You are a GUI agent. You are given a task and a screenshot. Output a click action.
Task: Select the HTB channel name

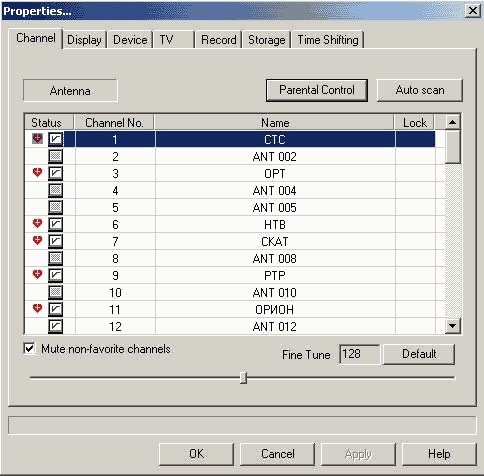click(x=275, y=224)
